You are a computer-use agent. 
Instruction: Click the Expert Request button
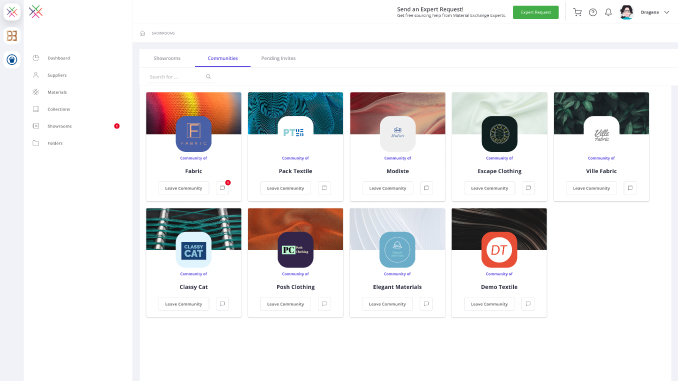[x=536, y=12]
